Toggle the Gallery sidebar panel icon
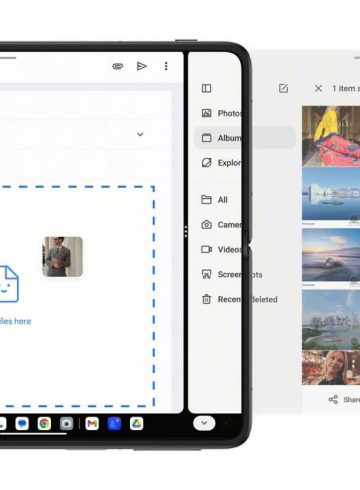Viewport: 360px width, 490px height. click(206, 88)
